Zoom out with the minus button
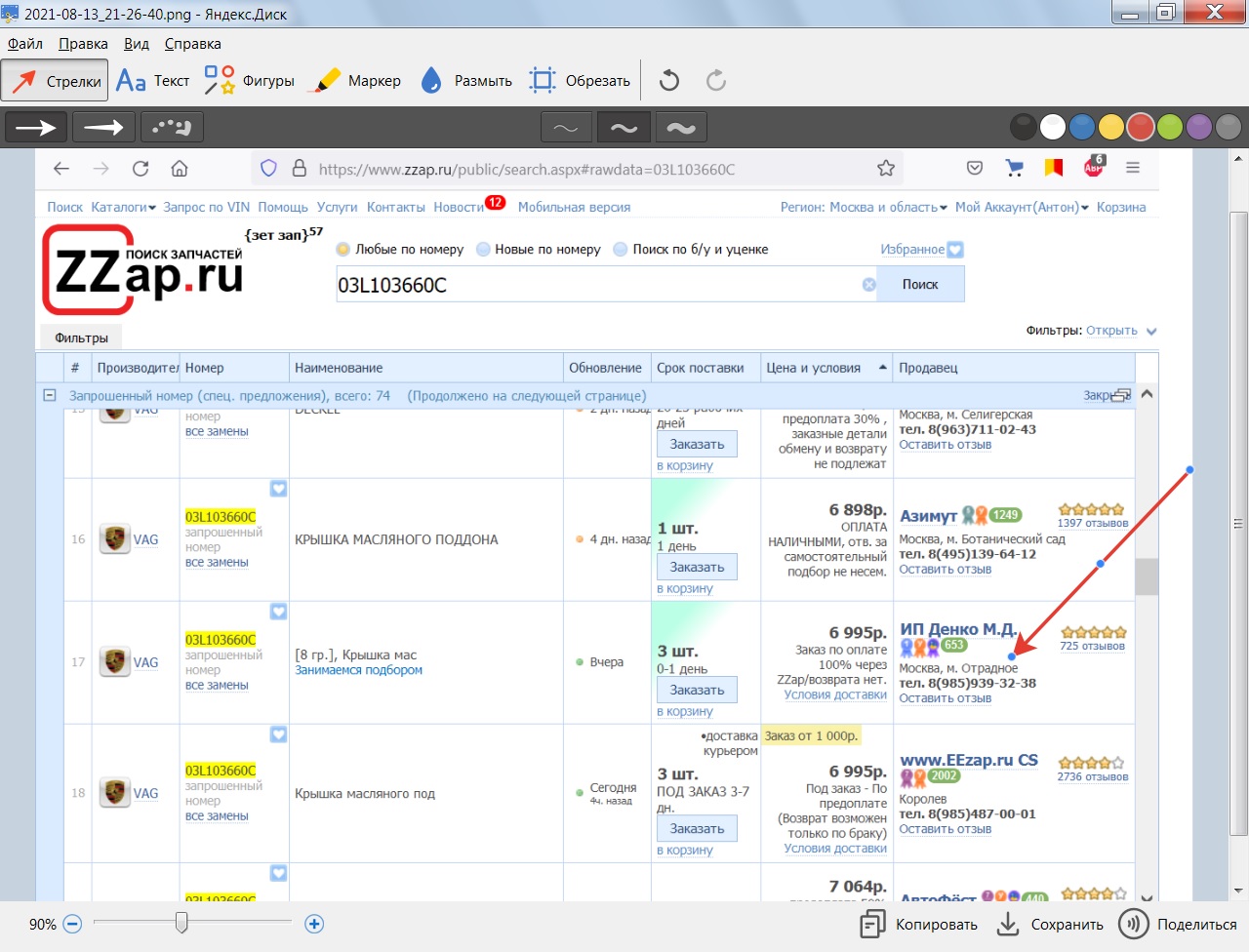Viewport: 1249px width, 952px height. click(72, 924)
